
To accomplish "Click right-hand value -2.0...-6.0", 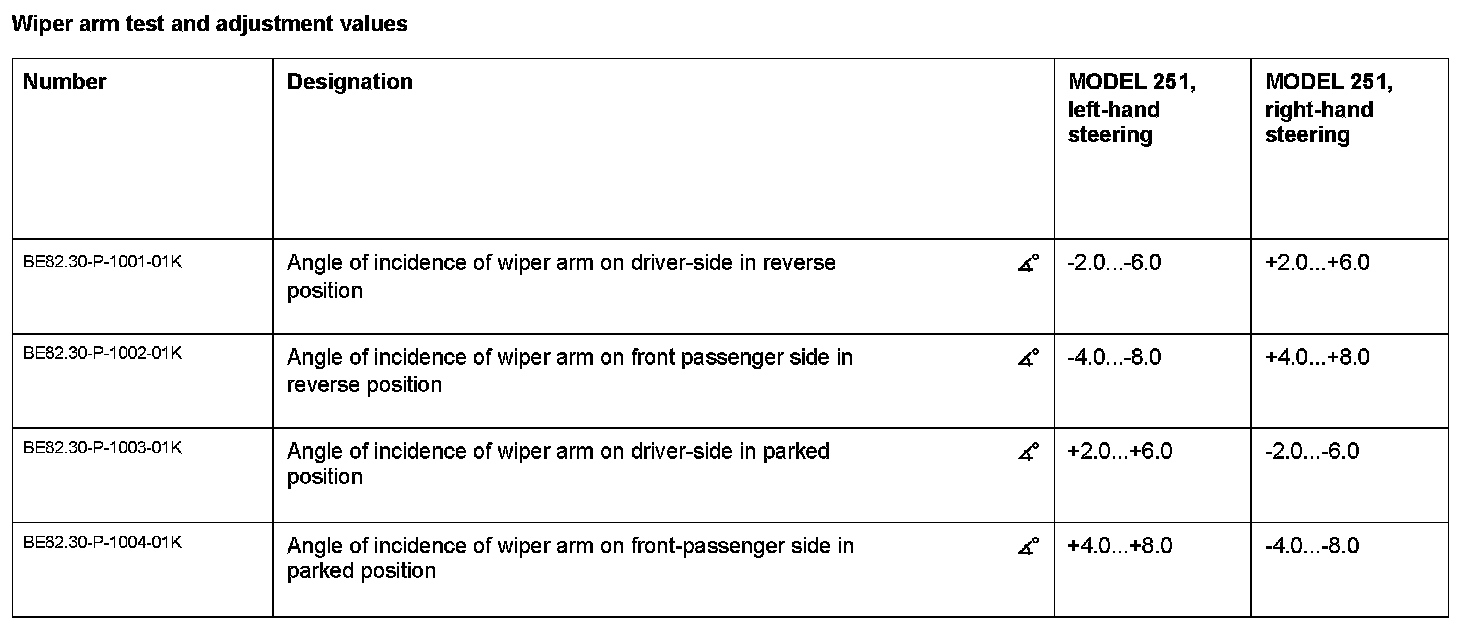I will tap(1312, 452).
